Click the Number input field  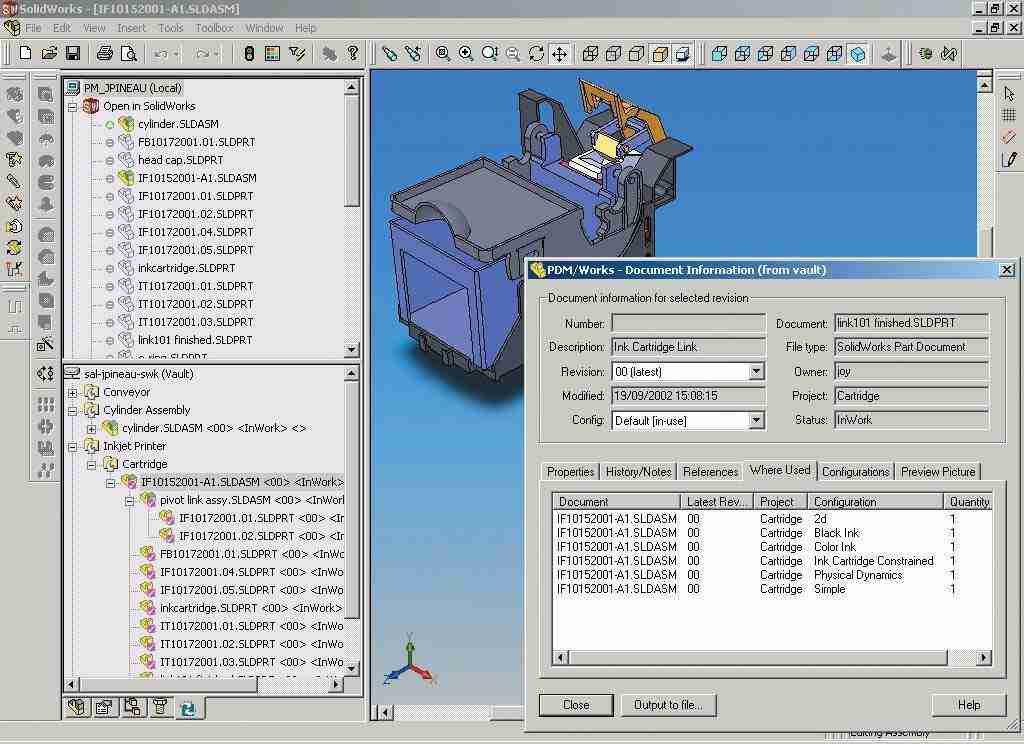pos(688,323)
